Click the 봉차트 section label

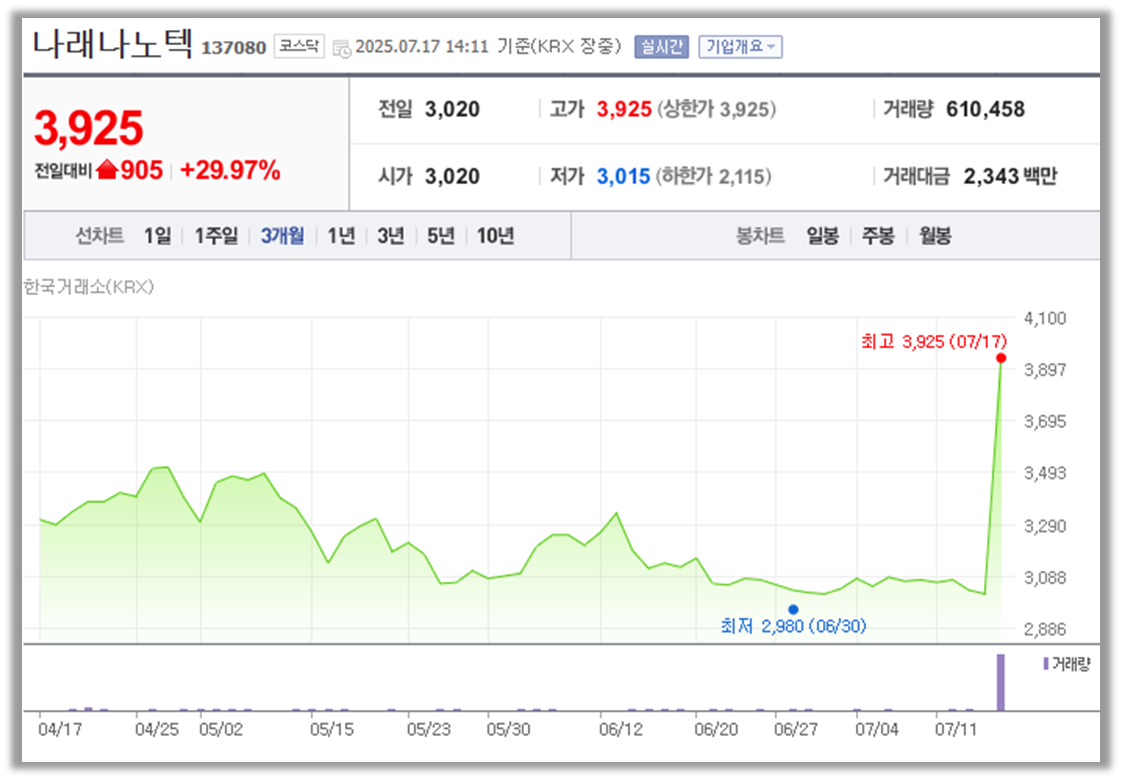(x=760, y=235)
